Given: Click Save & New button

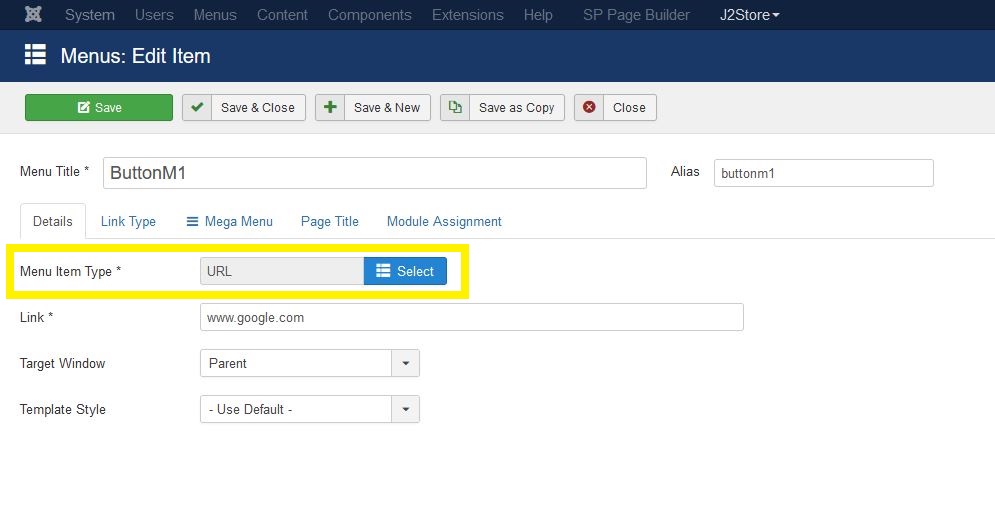Looking at the screenshot, I should point(373,107).
